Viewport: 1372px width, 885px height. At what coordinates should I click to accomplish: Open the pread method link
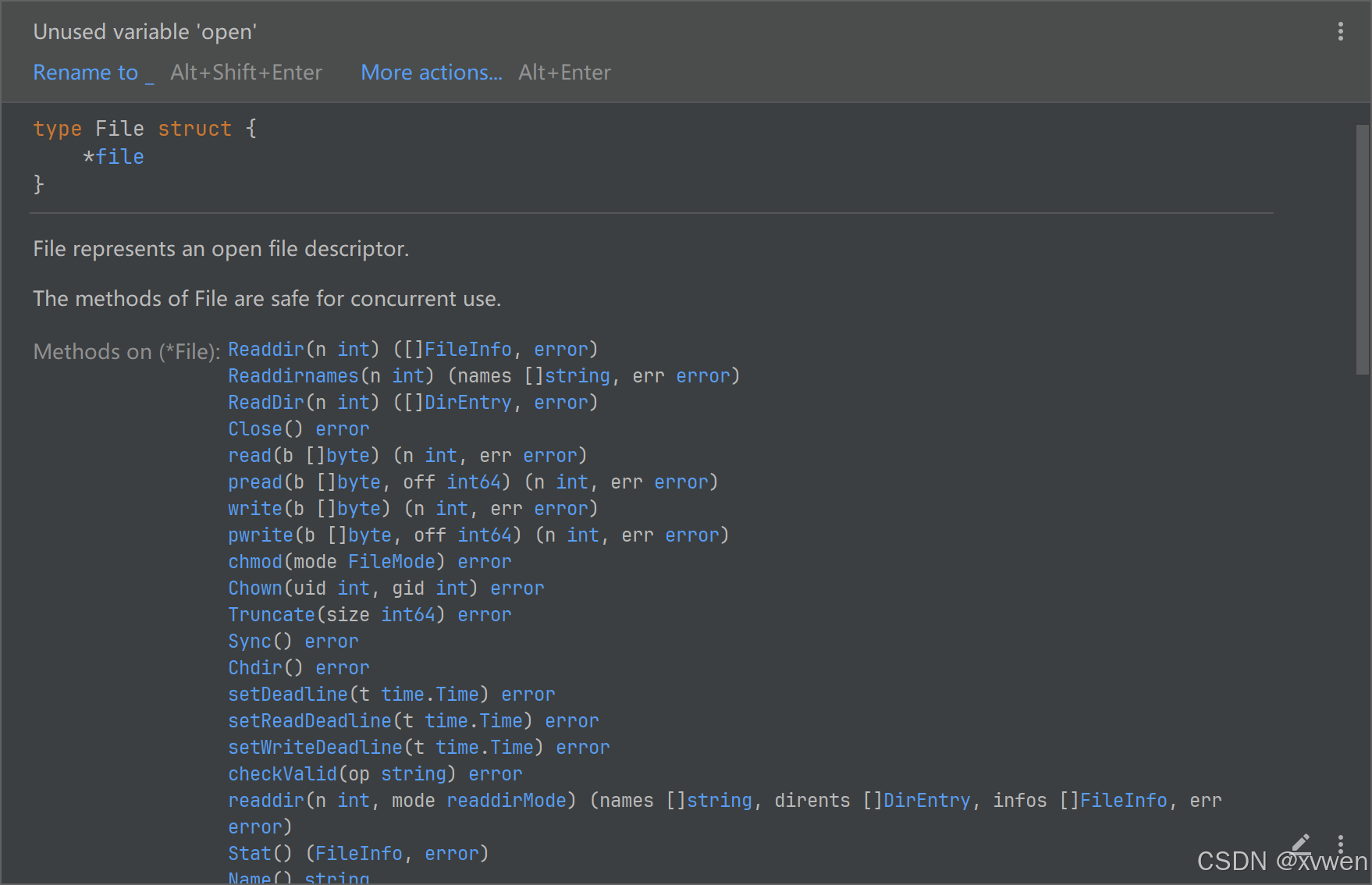(x=254, y=482)
